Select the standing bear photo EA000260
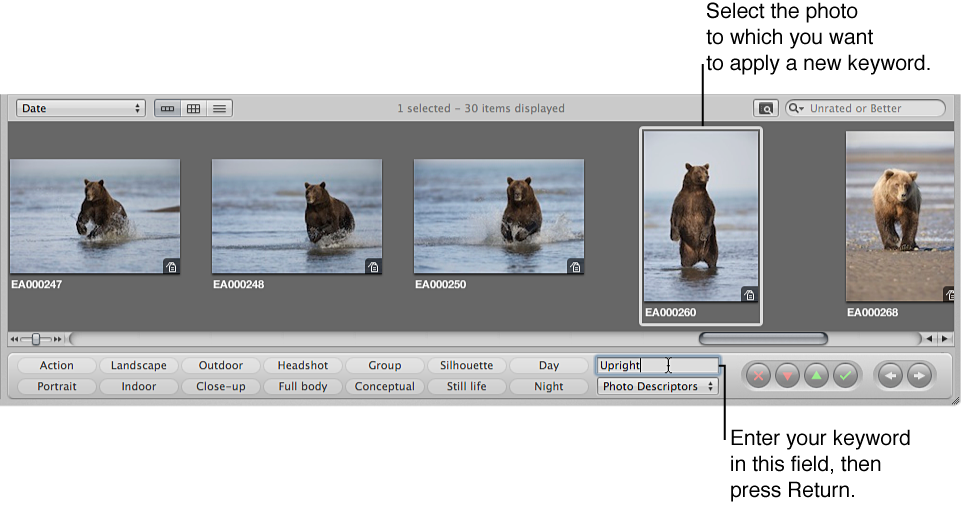The height and width of the screenshot is (508, 962). coord(701,216)
